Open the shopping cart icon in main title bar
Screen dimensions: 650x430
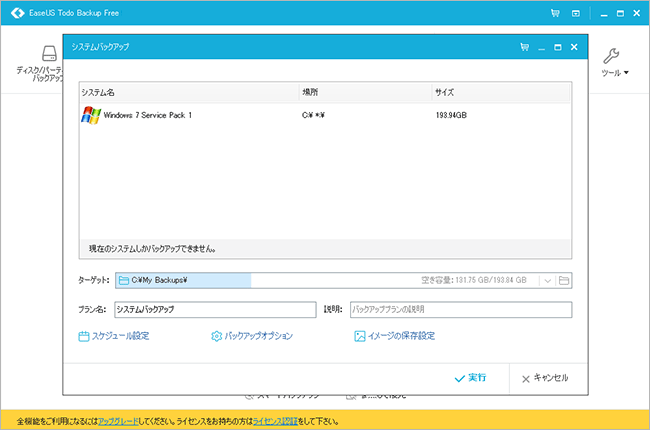(x=555, y=13)
